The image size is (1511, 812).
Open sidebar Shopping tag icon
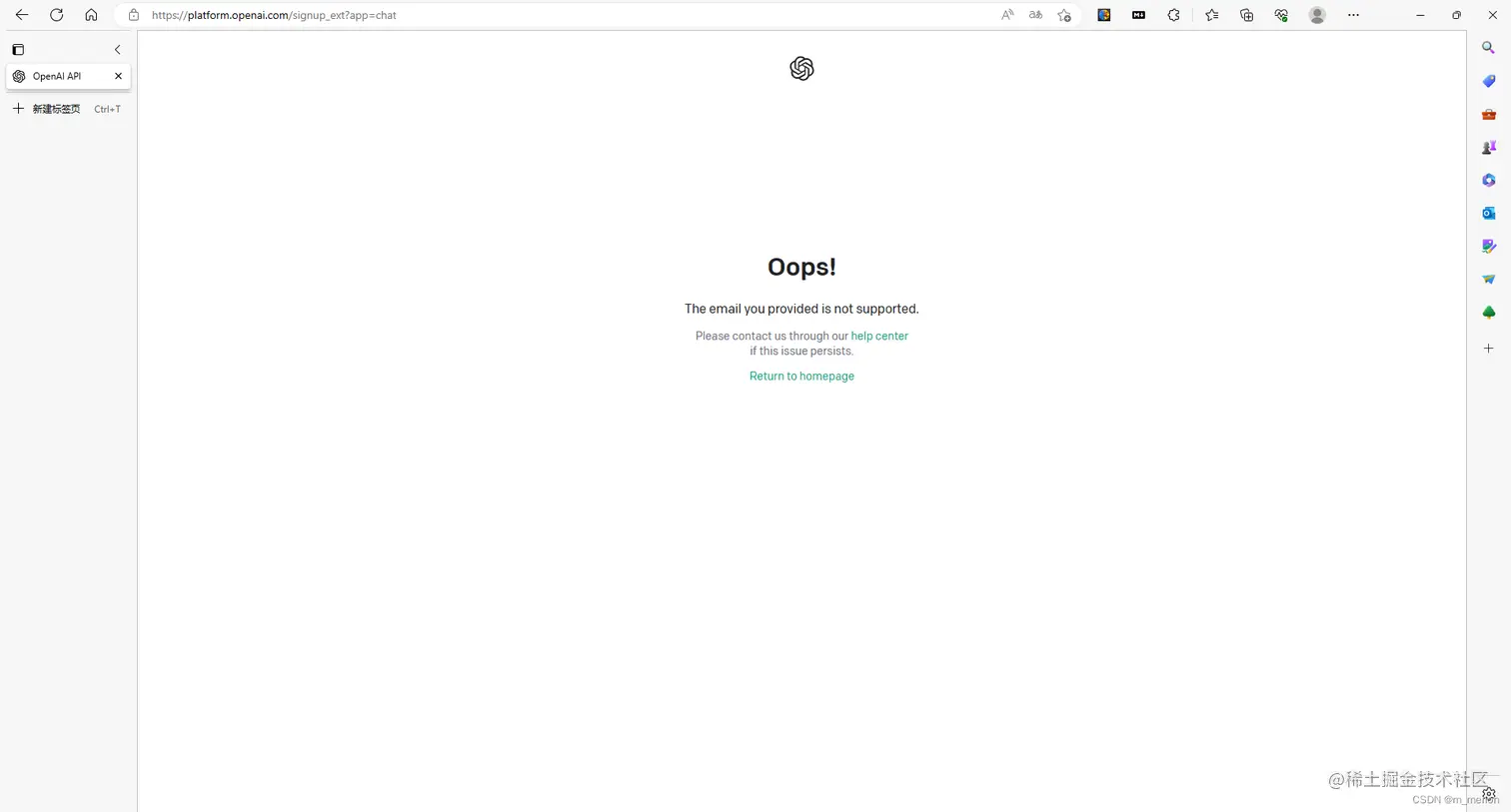(1488, 81)
